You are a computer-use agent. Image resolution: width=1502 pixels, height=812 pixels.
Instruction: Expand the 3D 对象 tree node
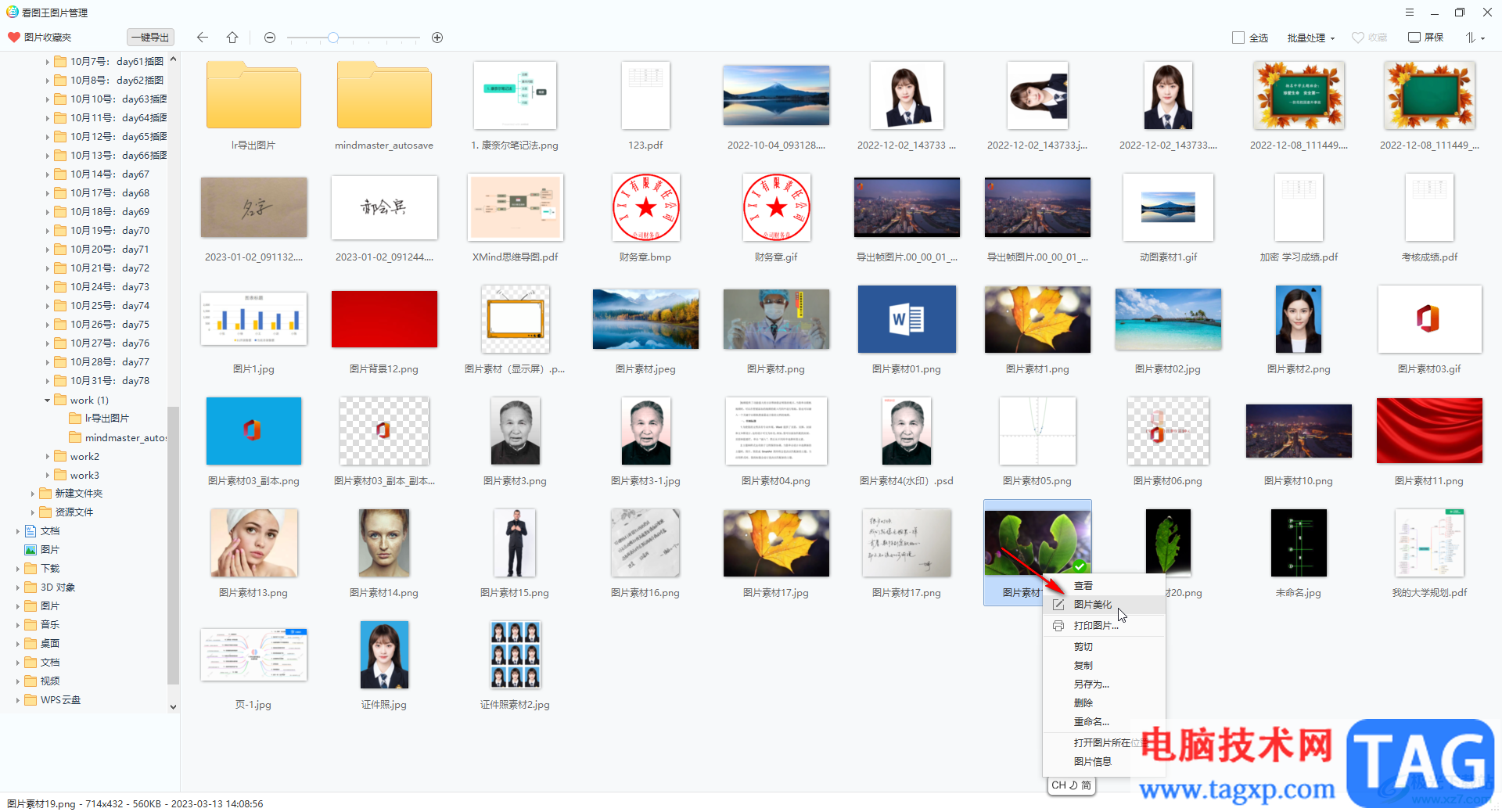pyautogui.click(x=17, y=587)
